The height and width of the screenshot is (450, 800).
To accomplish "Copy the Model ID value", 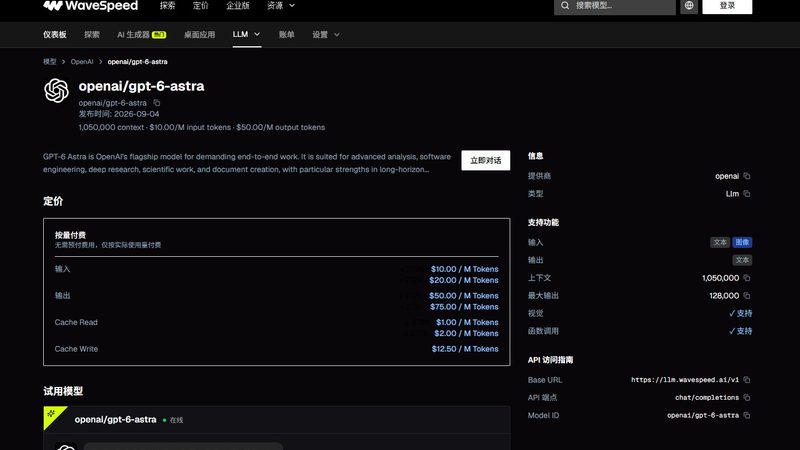I will pos(747,415).
